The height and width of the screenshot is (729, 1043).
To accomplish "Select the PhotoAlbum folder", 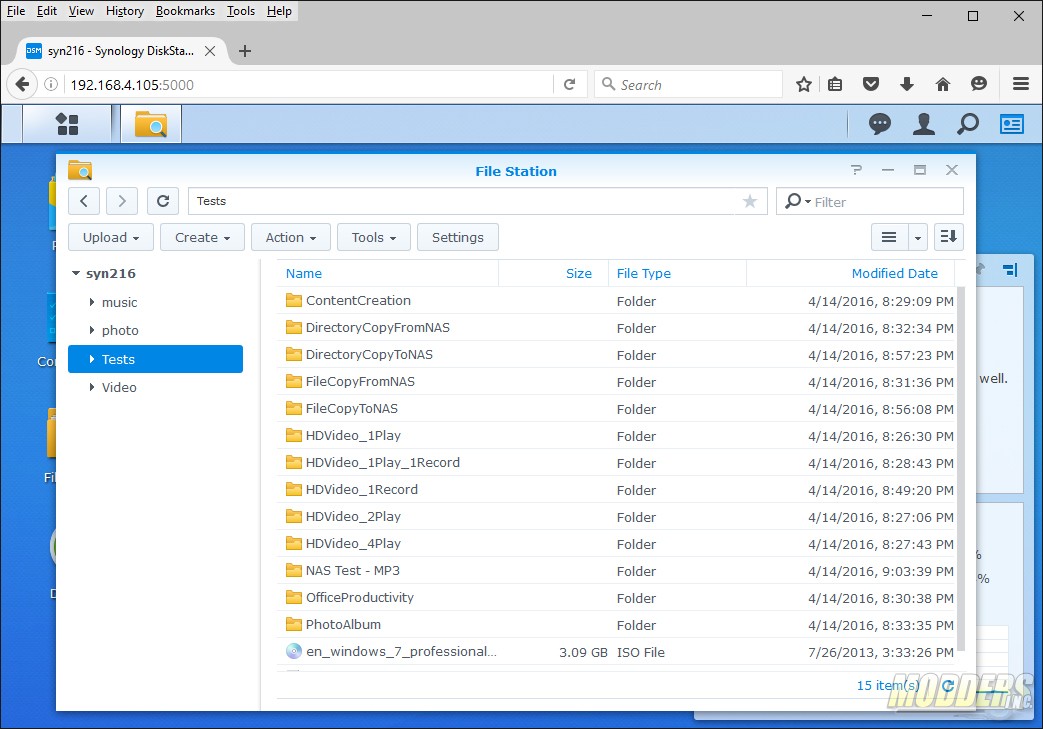I will pos(616,625).
